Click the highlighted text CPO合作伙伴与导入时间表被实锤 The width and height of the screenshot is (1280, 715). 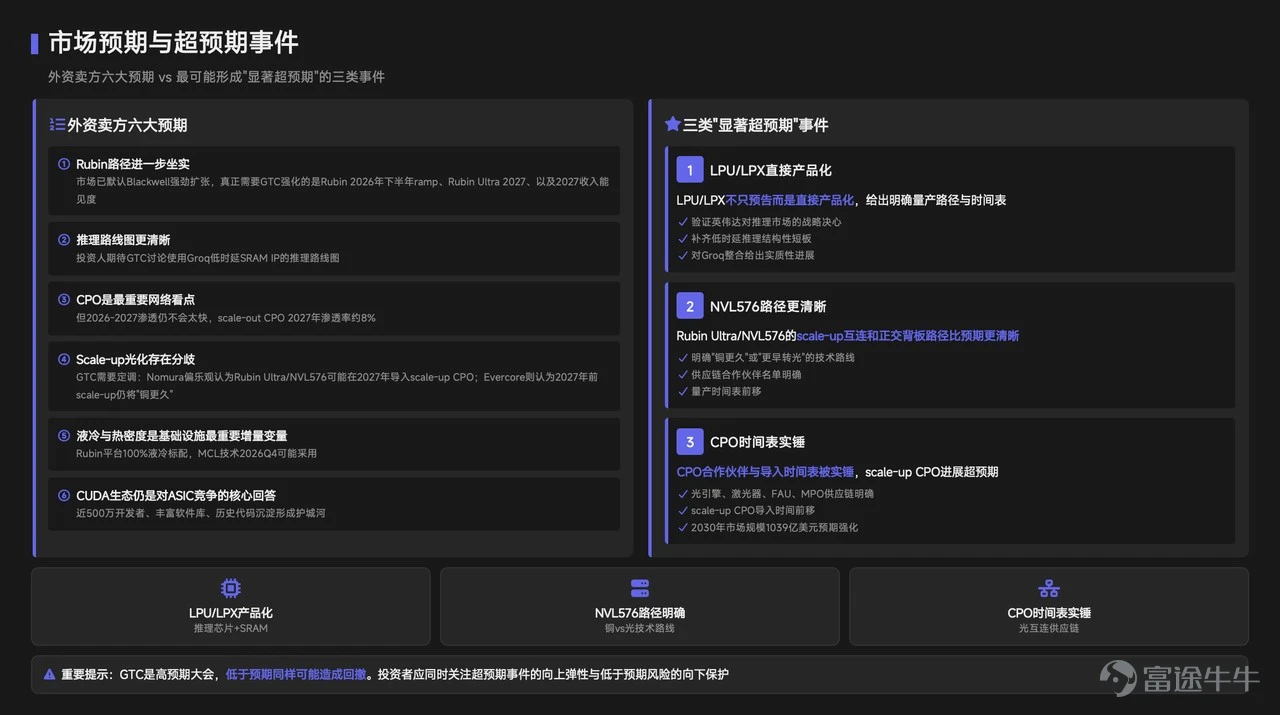coord(766,472)
